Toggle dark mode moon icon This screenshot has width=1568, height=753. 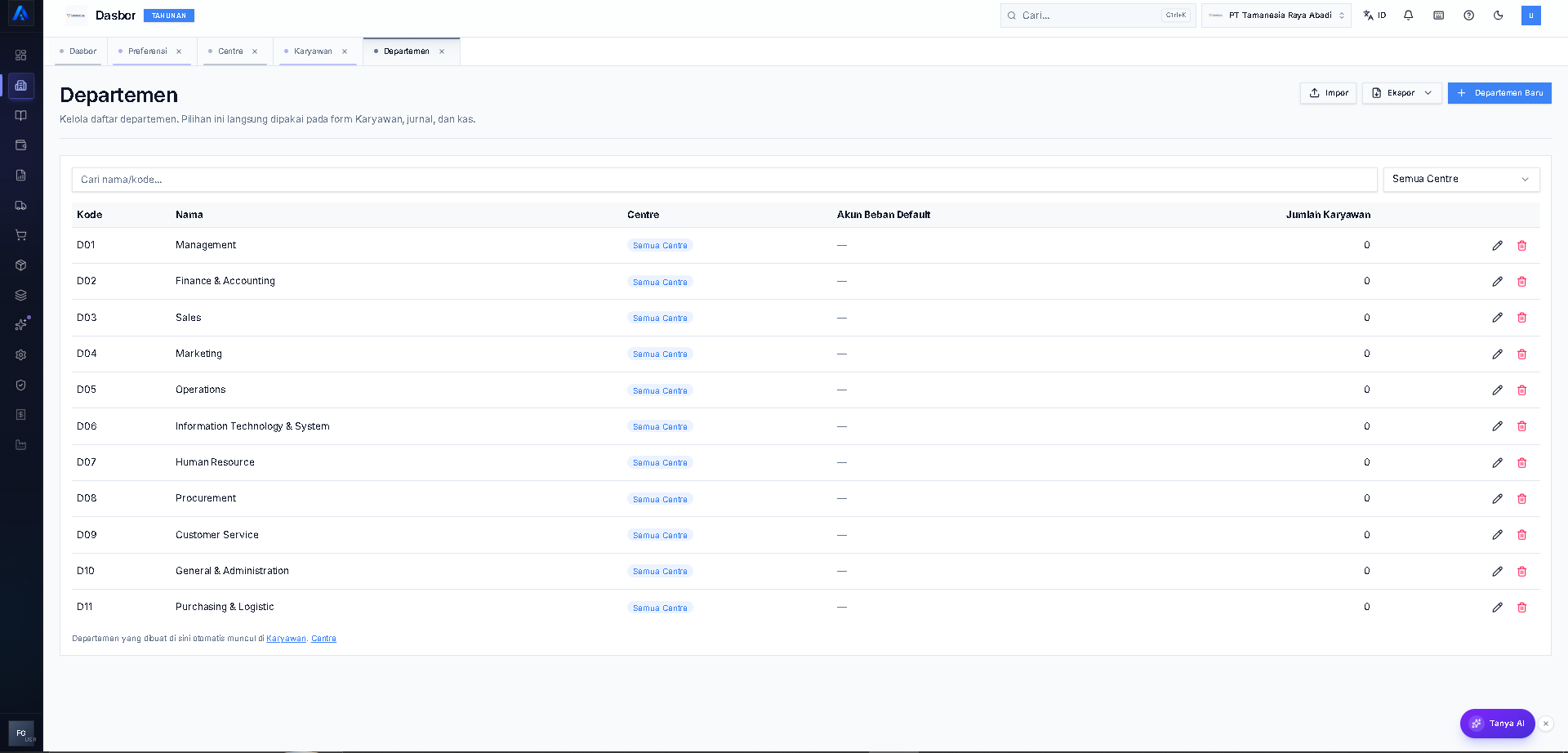(x=1499, y=16)
